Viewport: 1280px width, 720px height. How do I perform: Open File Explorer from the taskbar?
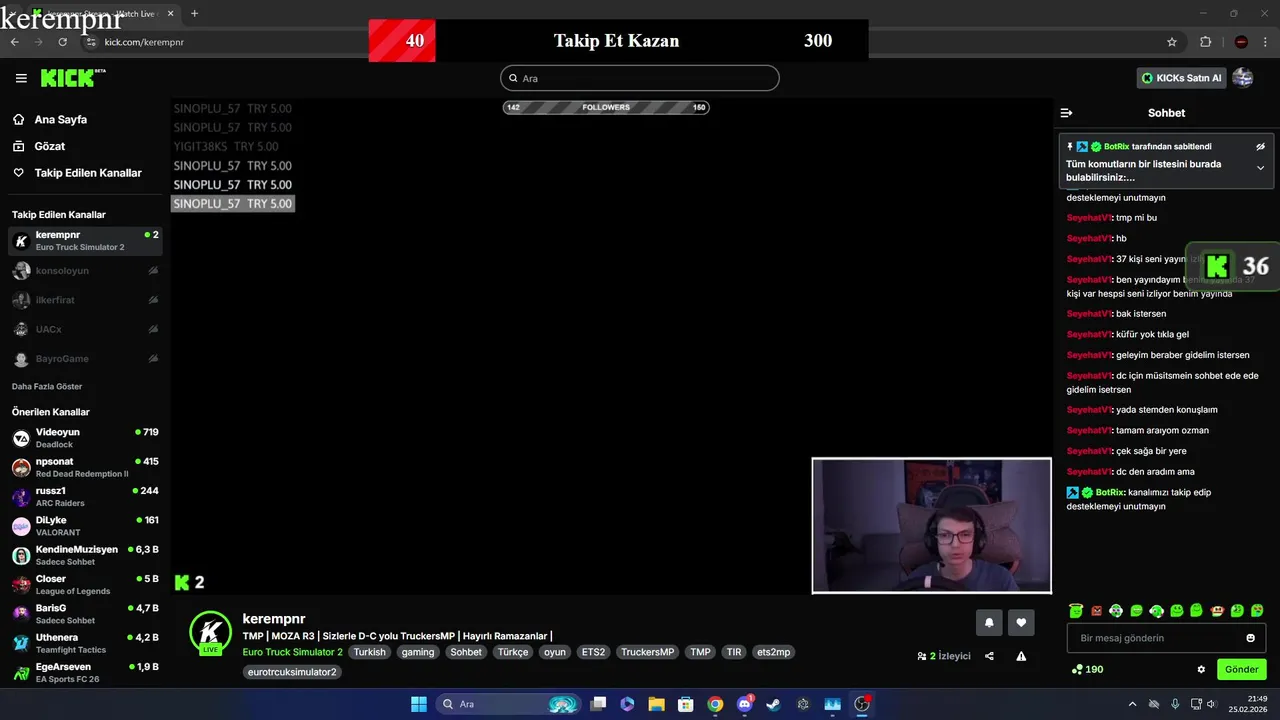[656, 704]
